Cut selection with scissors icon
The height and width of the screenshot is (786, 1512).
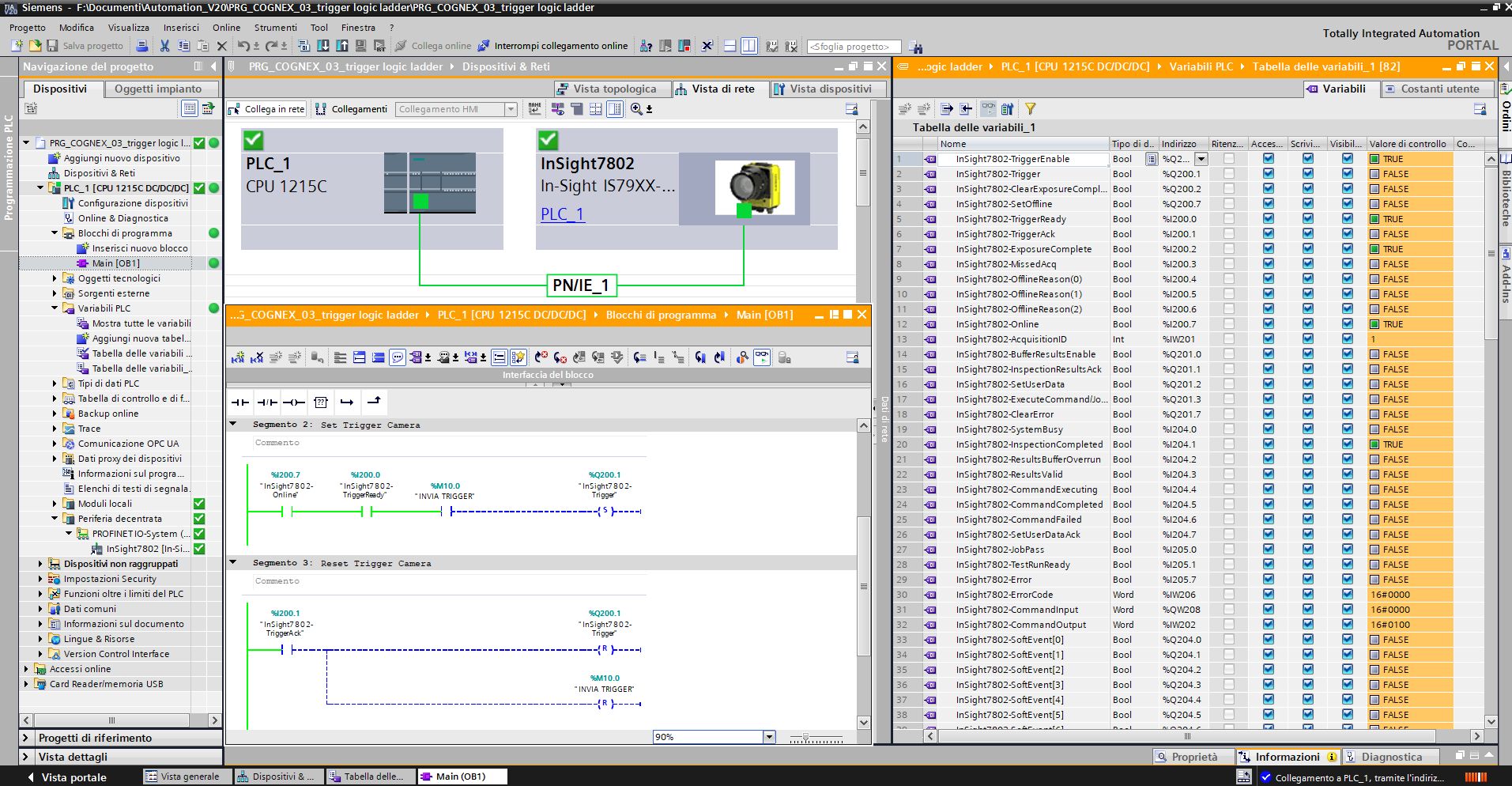(164, 46)
